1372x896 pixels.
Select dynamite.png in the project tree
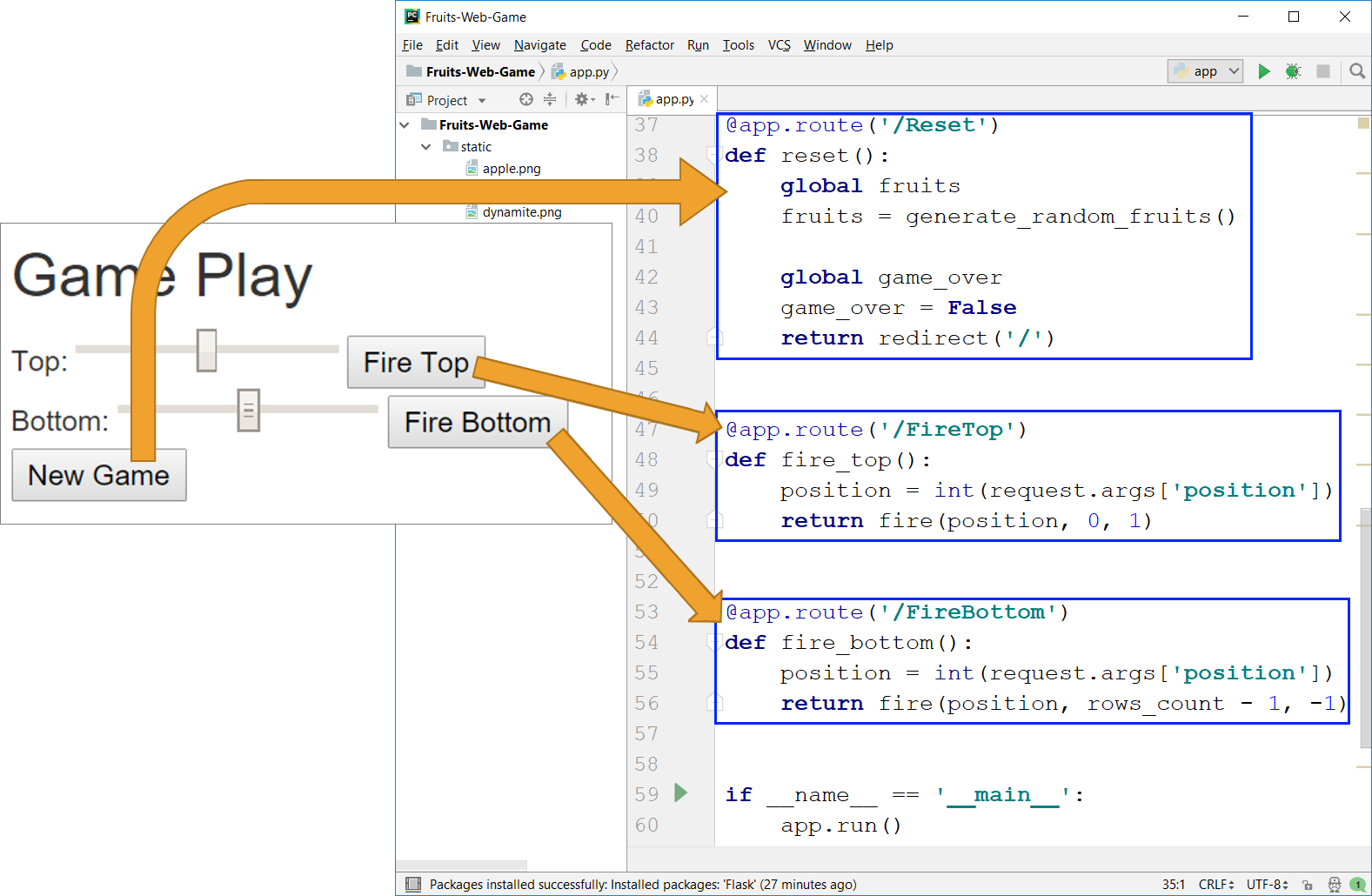[x=521, y=212]
